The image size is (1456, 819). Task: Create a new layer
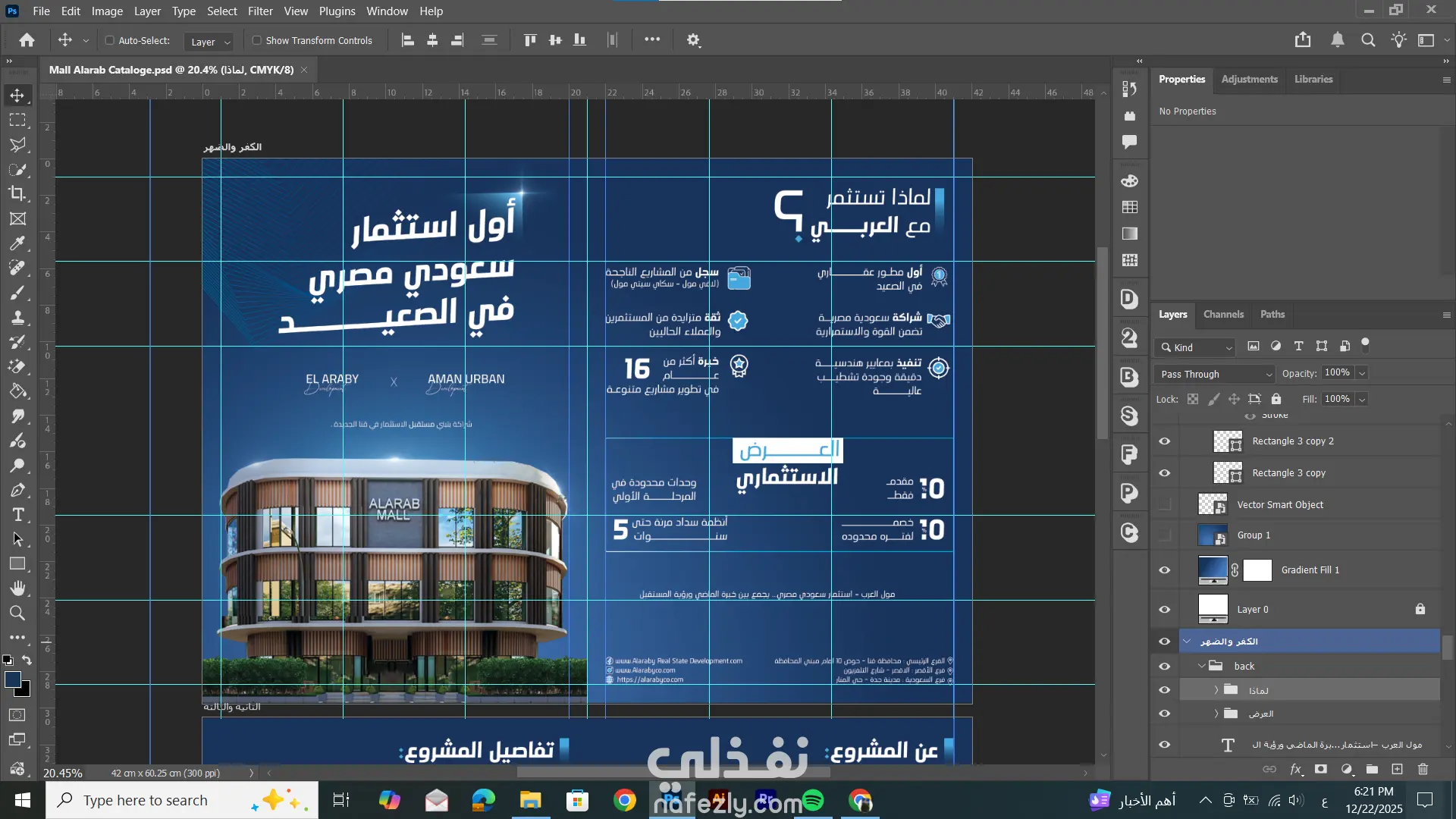(x=1397, y=769)
